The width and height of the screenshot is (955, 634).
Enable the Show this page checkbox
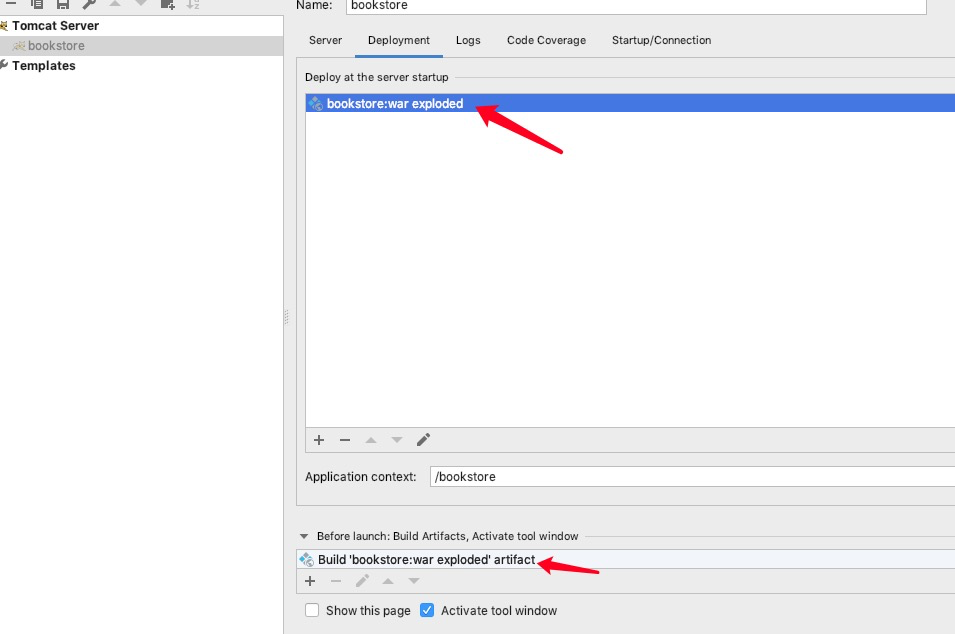(x=312, y=610)
